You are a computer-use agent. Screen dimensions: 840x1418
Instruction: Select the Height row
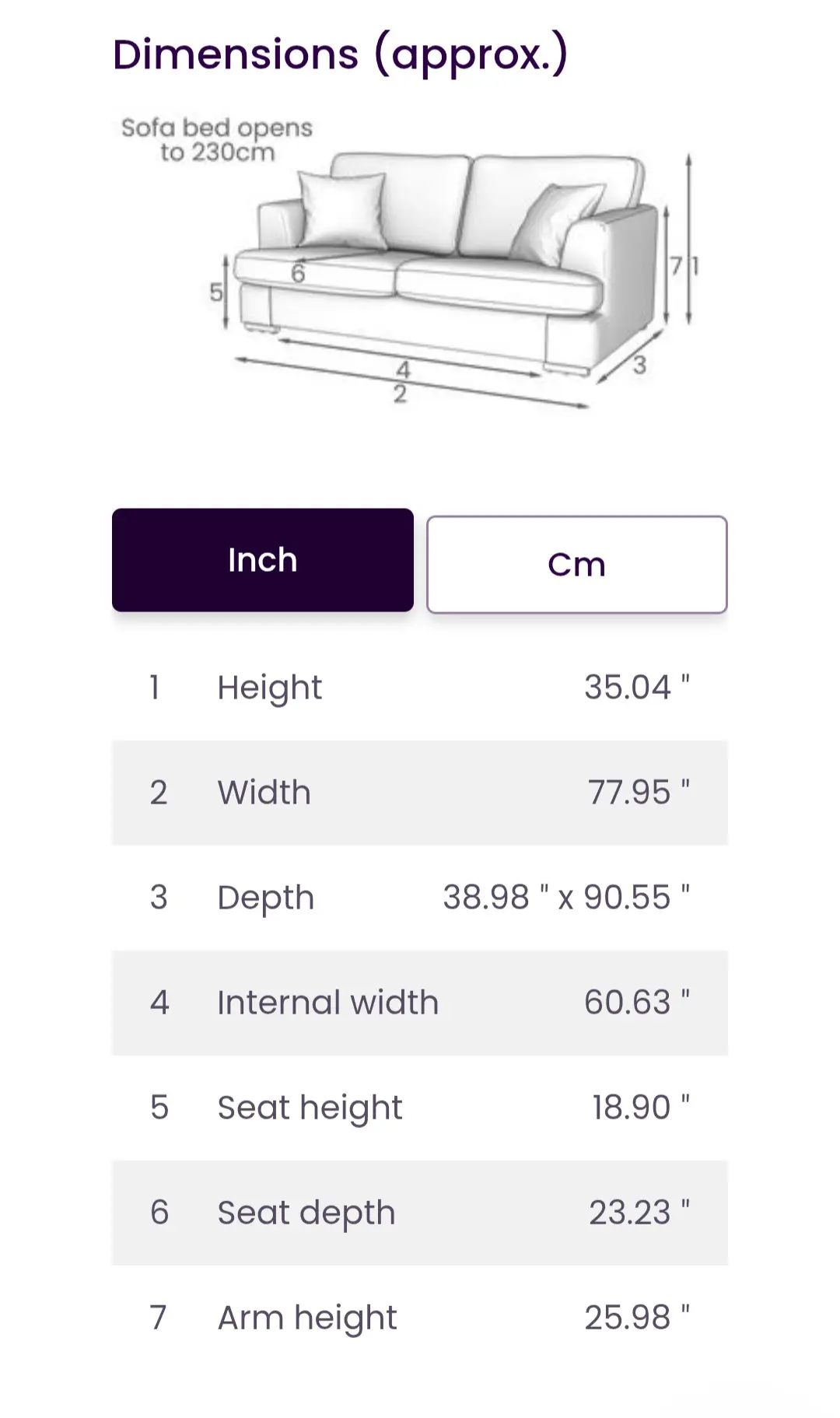click(x=420, y=688)
